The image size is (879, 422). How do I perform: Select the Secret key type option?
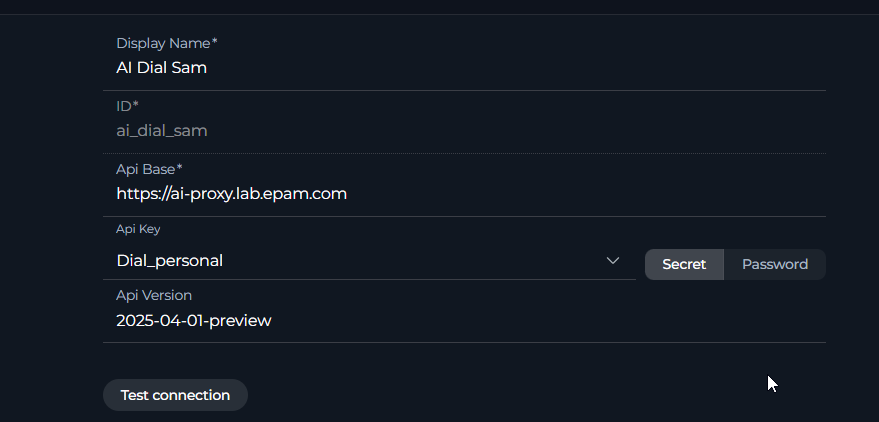point(684,264)
